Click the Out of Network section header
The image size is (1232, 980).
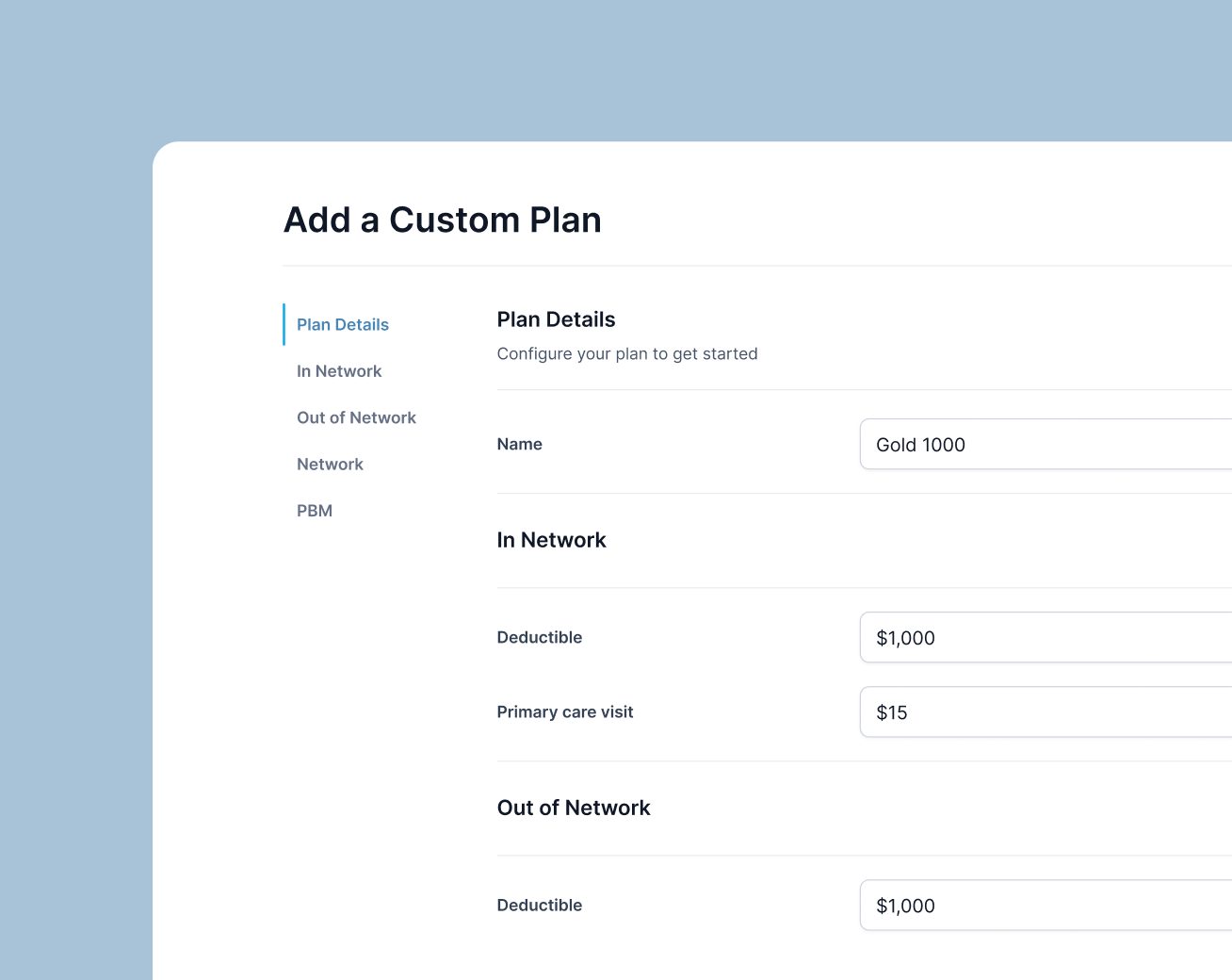point(574,808)
